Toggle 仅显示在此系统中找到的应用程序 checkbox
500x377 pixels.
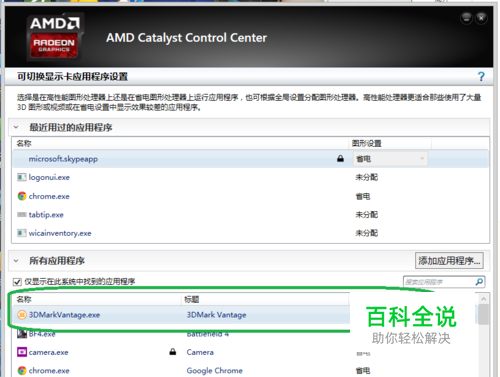point(17,282)
